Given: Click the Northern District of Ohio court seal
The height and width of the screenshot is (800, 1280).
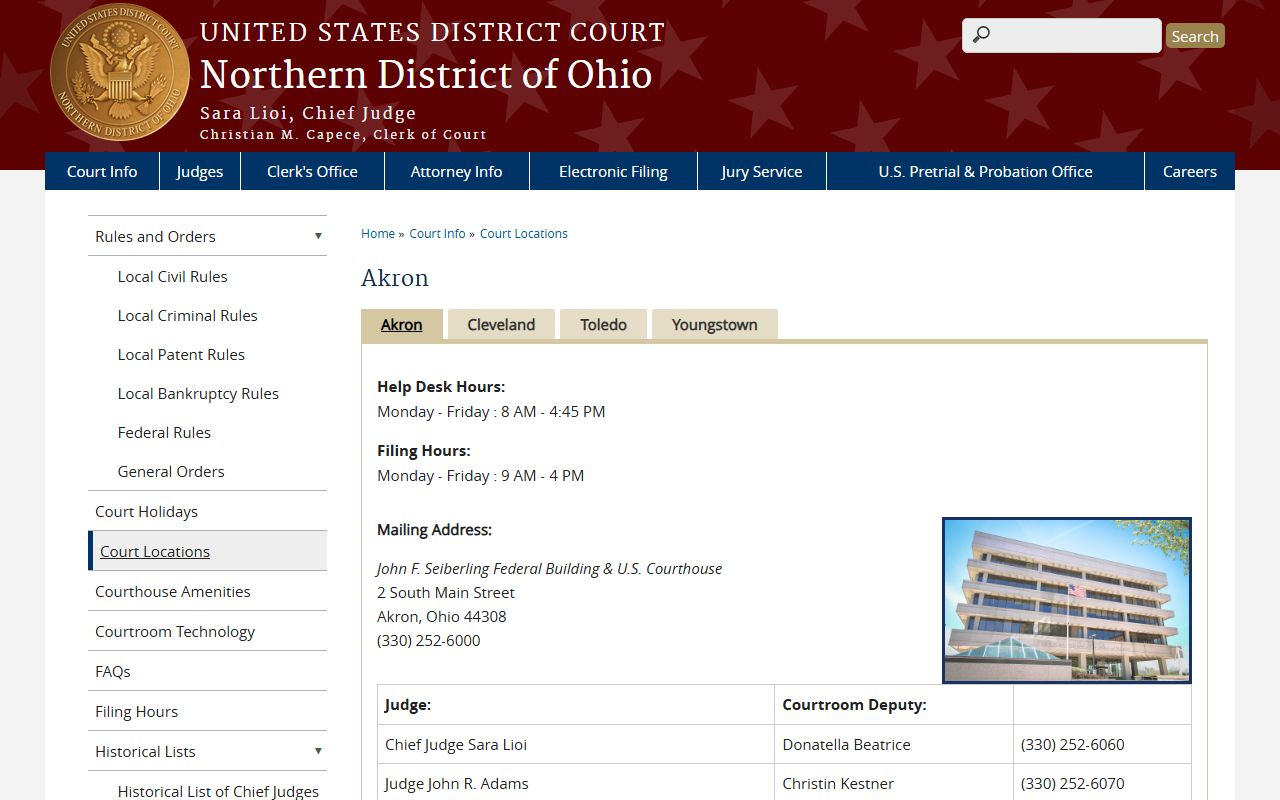Looking at the screenshot, I should pos(119,71).
